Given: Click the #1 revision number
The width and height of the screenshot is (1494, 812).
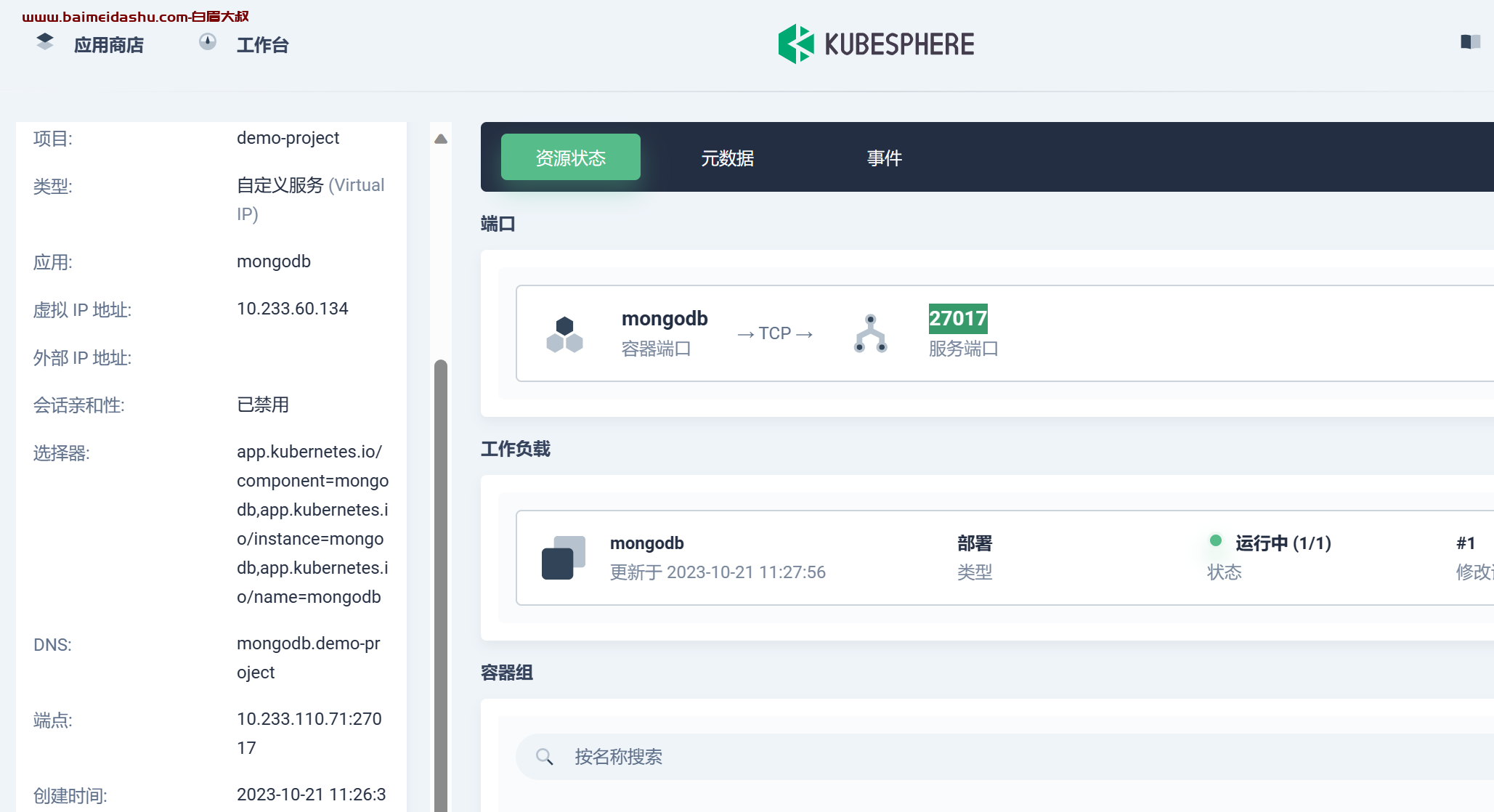Looking at the screenshot, I should pos(1466,543).
